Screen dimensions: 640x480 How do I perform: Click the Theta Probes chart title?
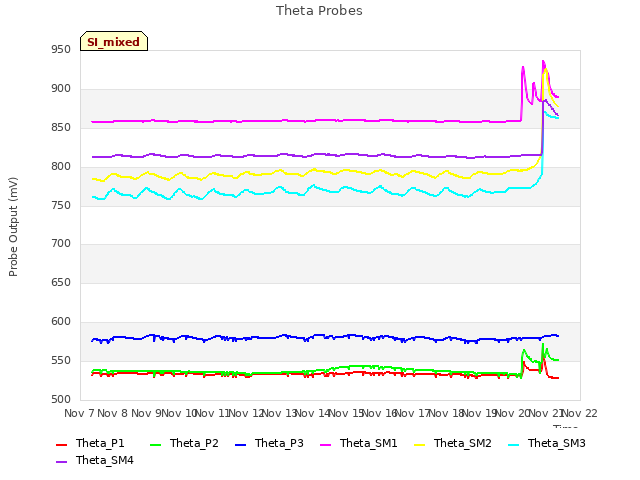coord(319,11)
